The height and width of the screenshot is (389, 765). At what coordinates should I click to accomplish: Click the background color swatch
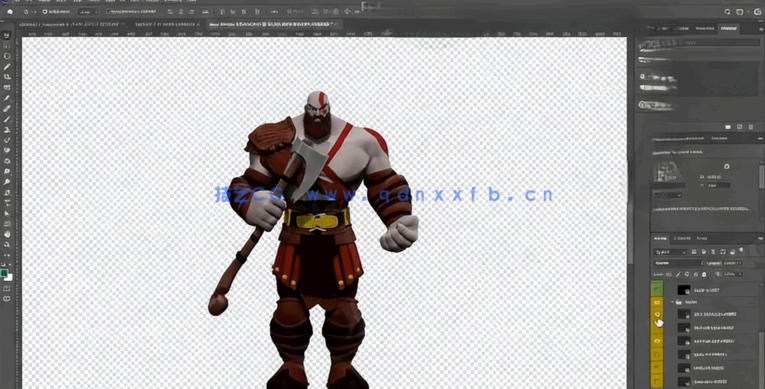[9, 278]
